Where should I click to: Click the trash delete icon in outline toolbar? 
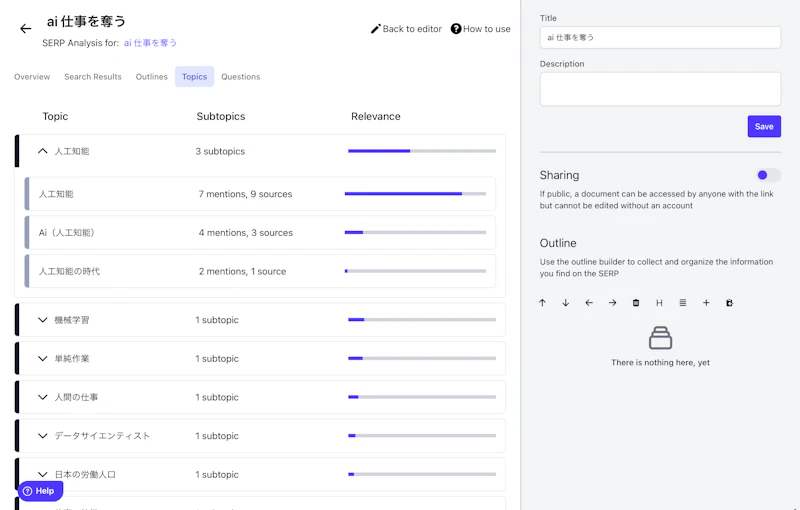[x=636, y=303]
